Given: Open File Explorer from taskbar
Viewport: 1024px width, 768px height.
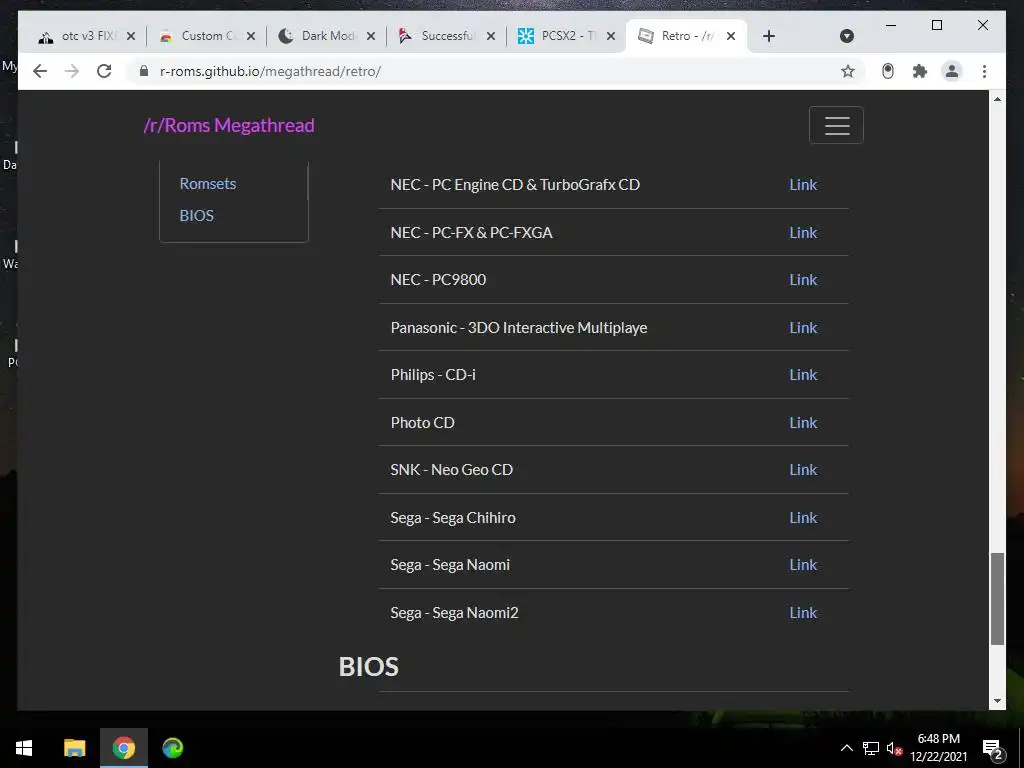Looking at the screenshot, I should click(x=74, y=748).
